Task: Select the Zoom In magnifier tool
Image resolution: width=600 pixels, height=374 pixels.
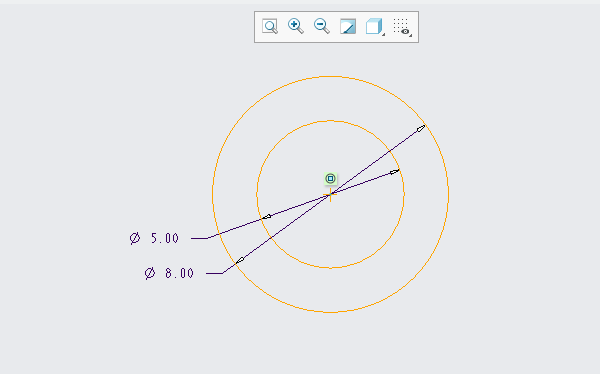Action: (296, 26)
